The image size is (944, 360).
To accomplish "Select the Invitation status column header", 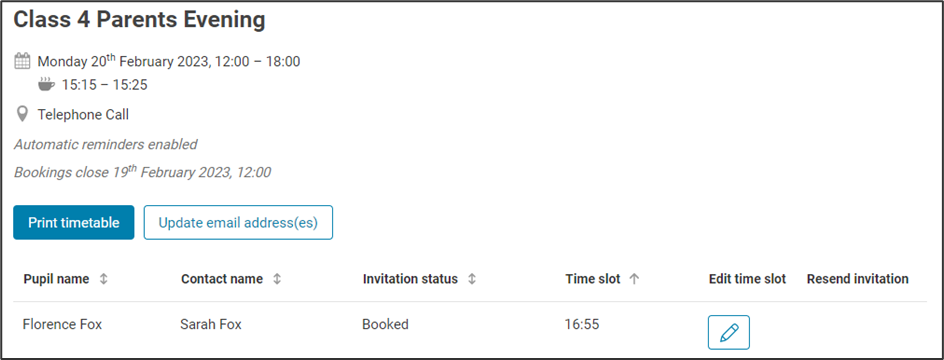I will (410, 279).
